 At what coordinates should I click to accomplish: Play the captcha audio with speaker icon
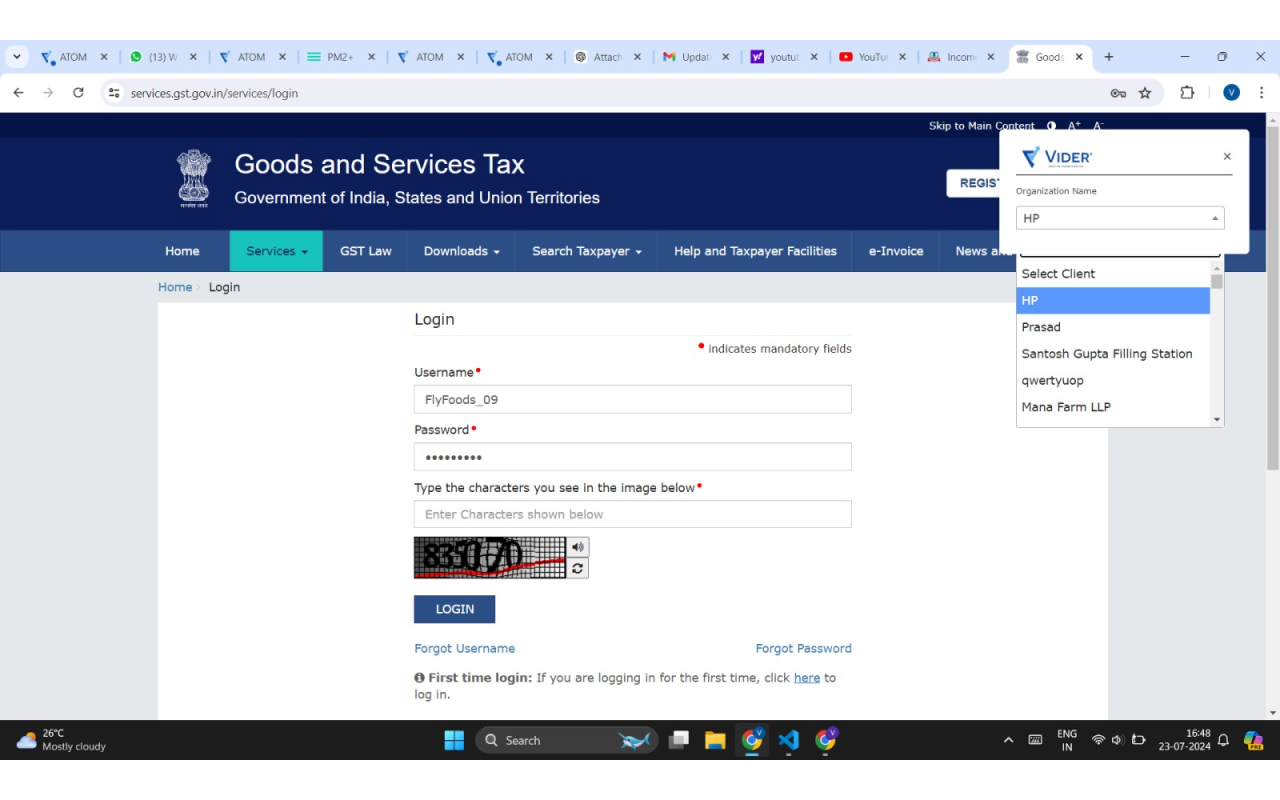point(578,547)
